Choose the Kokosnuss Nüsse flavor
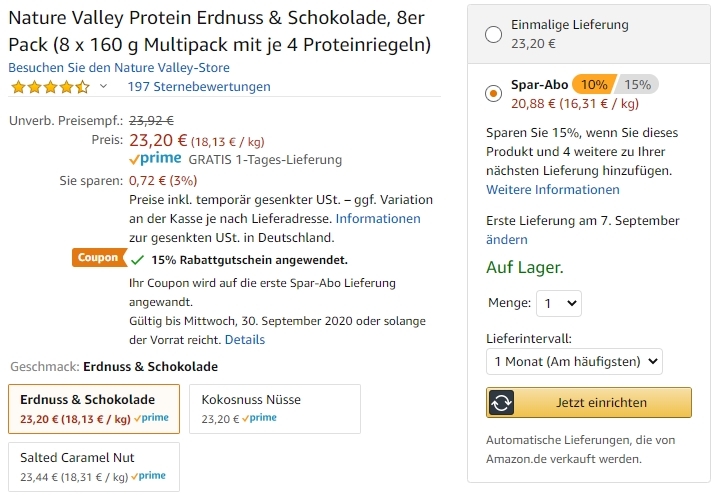717x495 pixels. tap(274, 408)
